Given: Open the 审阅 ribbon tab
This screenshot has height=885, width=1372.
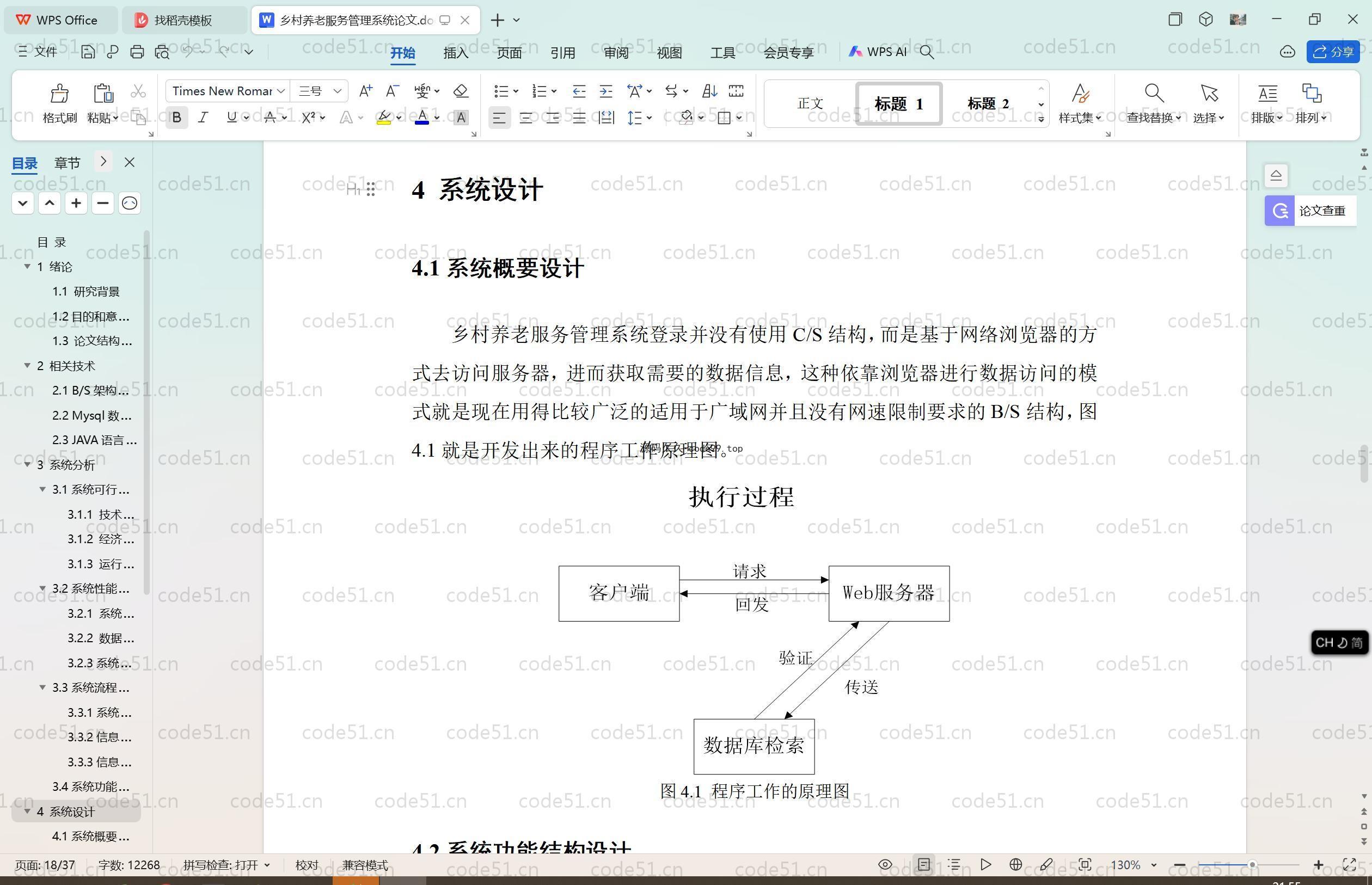Looking at the screenshot, I should [616, 52].
